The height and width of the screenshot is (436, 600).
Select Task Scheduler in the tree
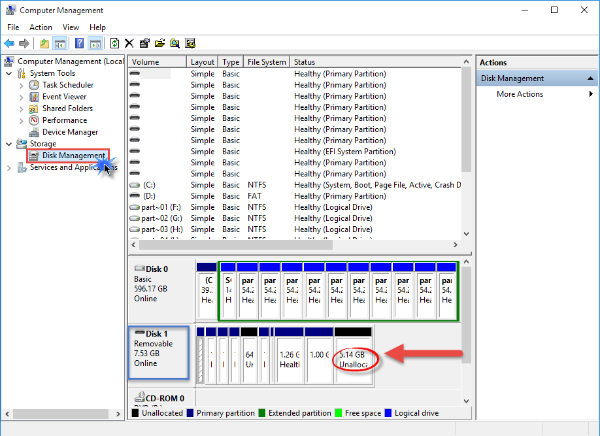tap(68, 85)
